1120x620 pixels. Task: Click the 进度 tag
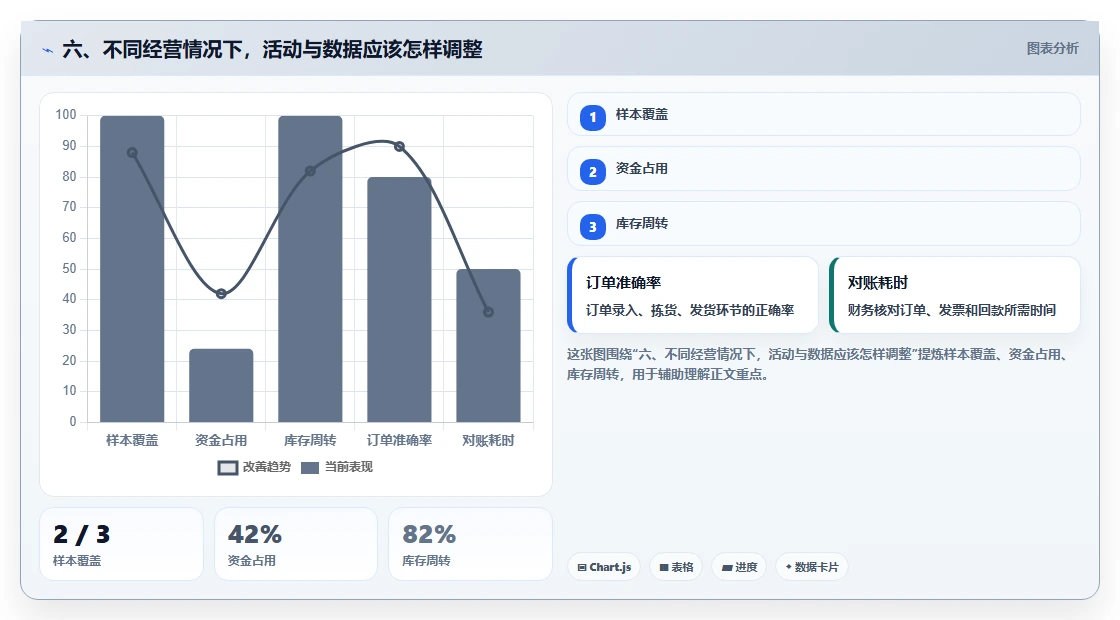[x=739, y=567]
